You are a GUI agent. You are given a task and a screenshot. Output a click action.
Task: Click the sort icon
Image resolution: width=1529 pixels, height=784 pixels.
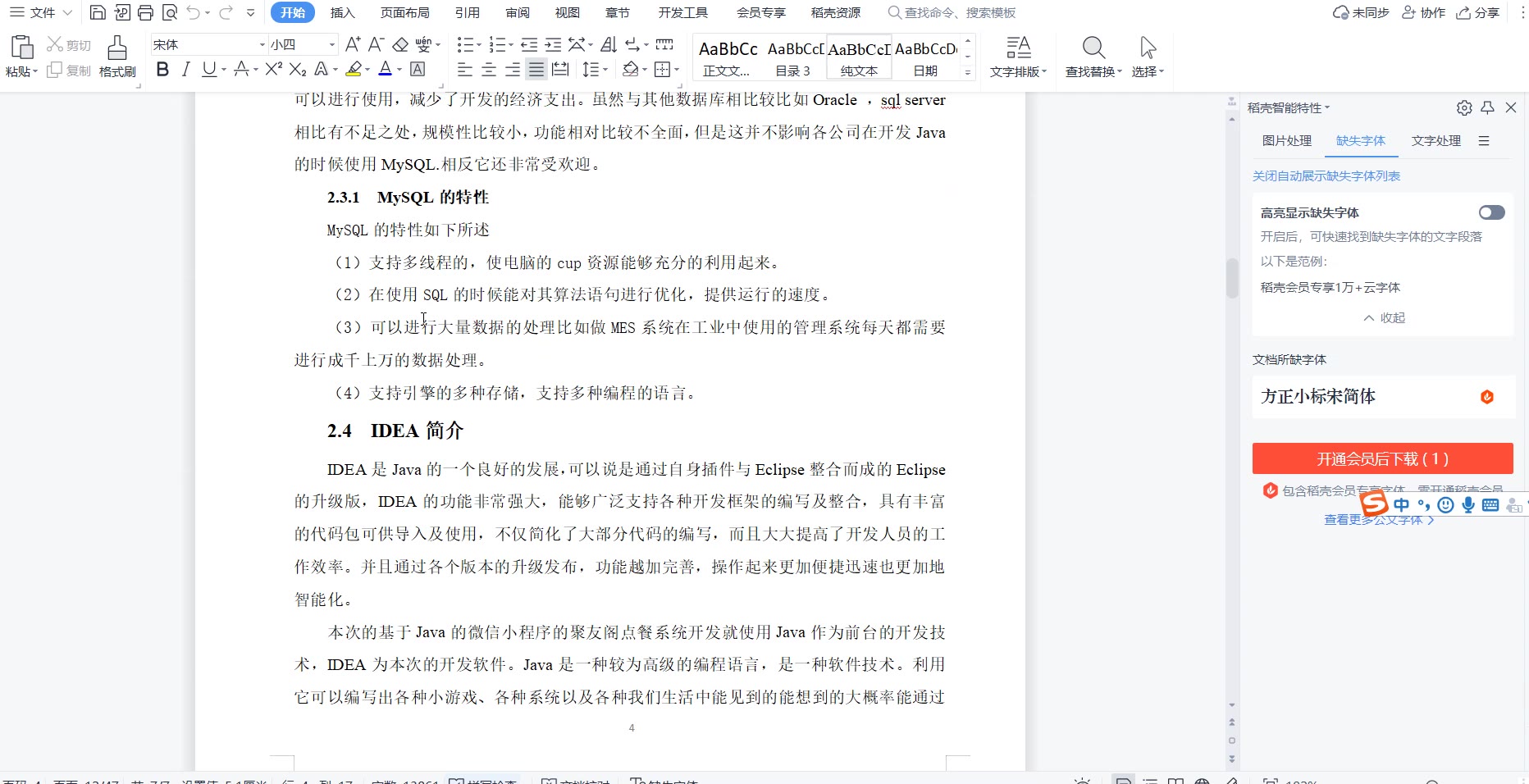(x=609, y=44)
